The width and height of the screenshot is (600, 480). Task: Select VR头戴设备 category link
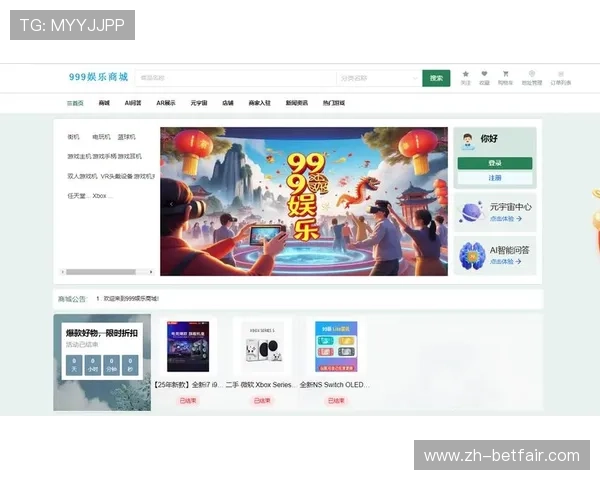tap(117, 176)
